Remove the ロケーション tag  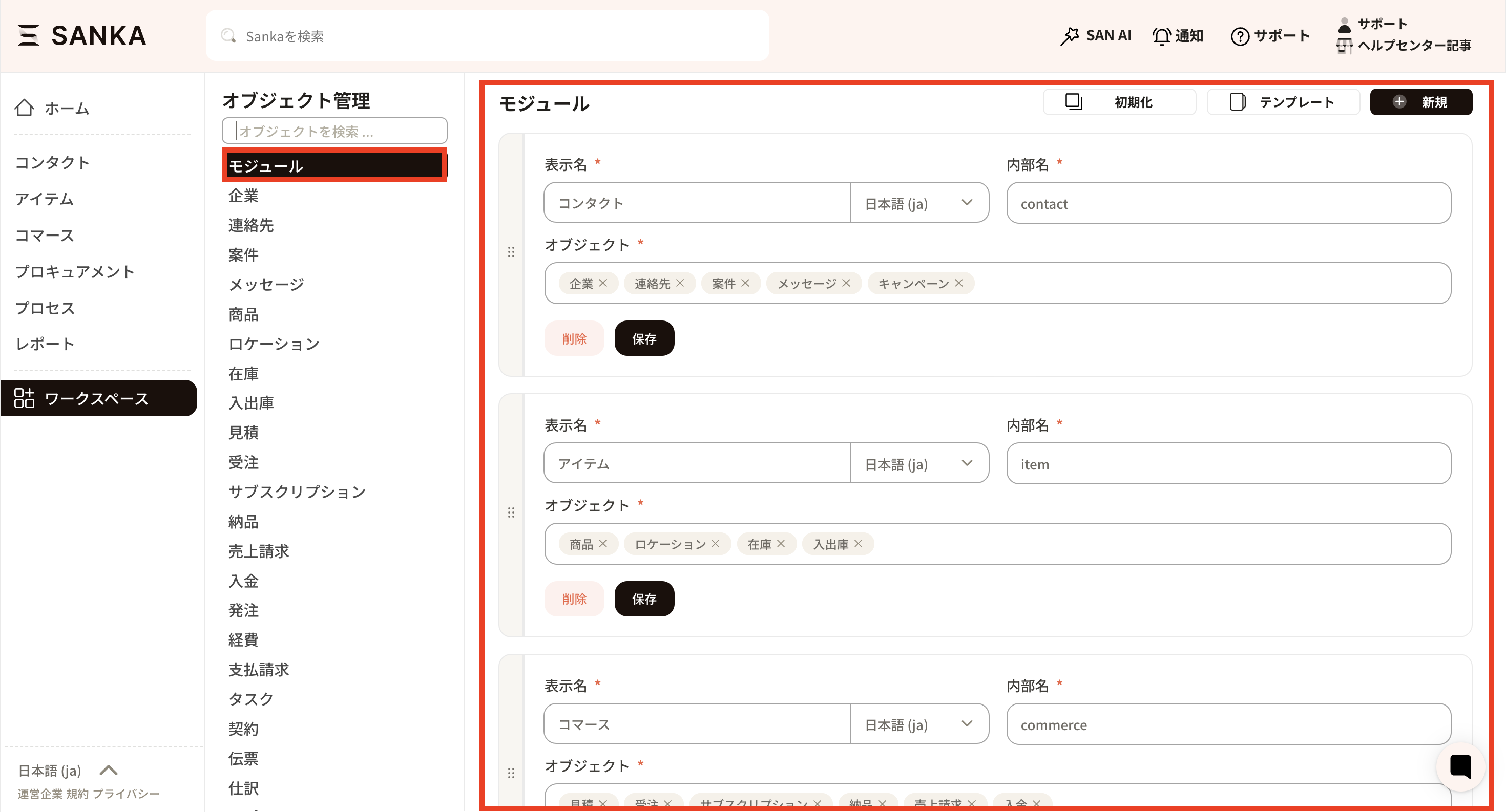click(716, 543)
